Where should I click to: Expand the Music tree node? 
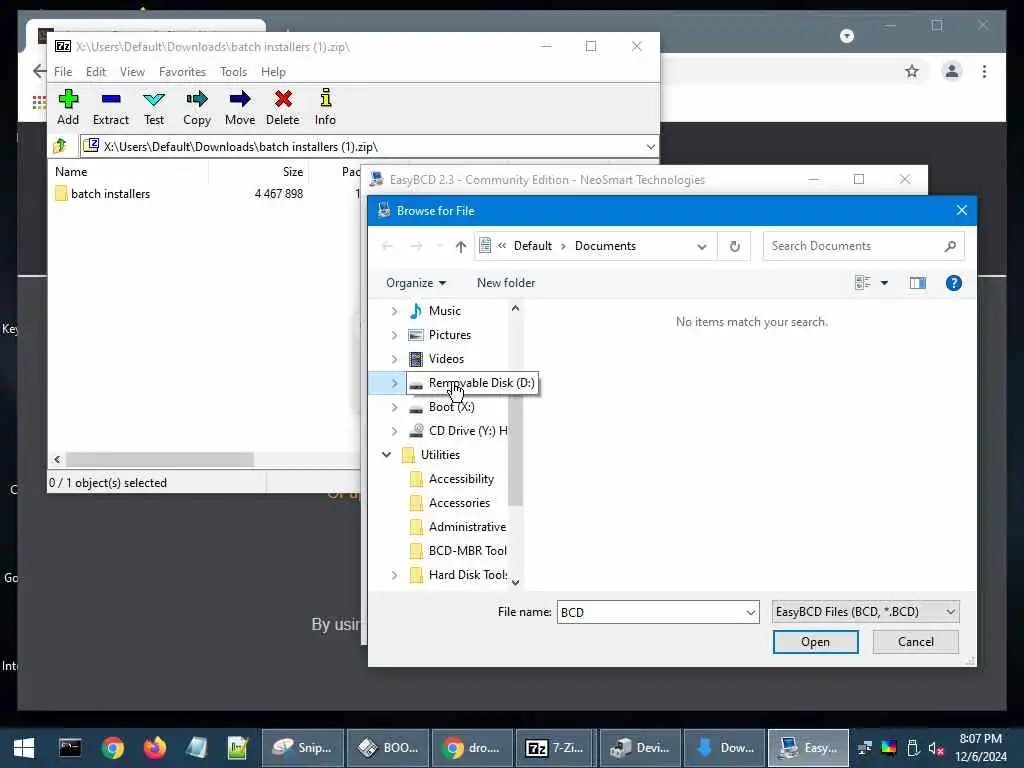click(394, 311)
